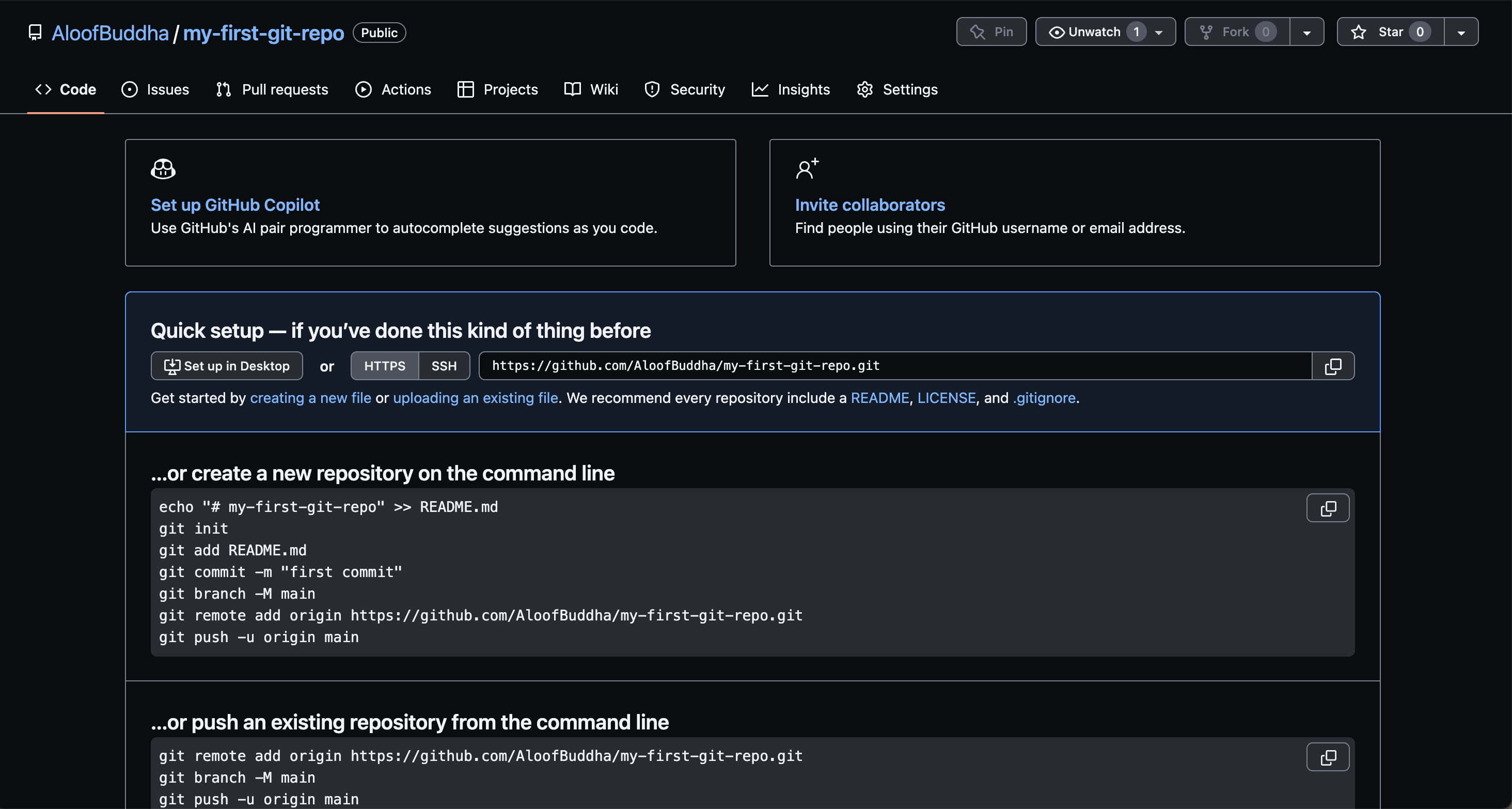
Task: Click the star icon on Star button
Action: coord(1359,32)
